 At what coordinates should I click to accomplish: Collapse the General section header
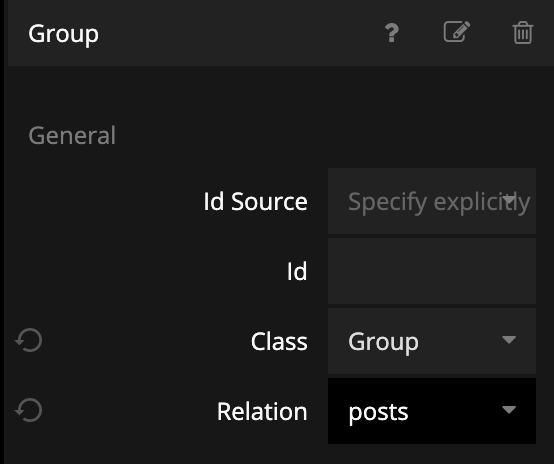[72, 135]
